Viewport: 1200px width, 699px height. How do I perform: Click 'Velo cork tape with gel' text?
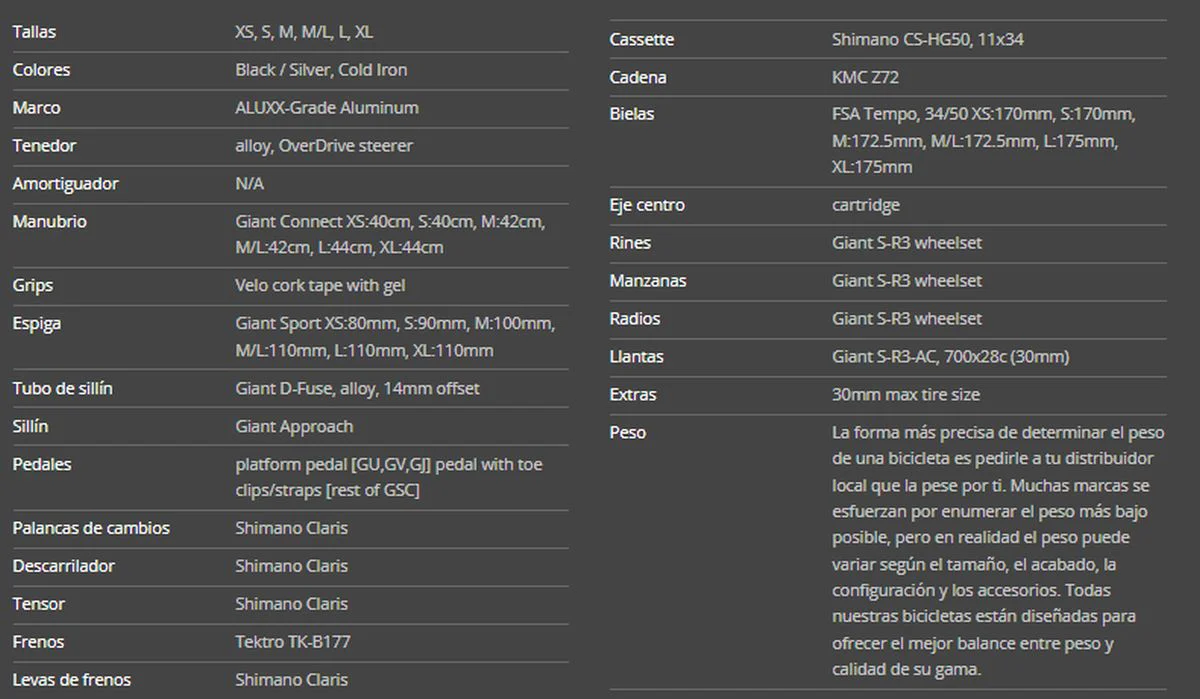tap(320, 286)
